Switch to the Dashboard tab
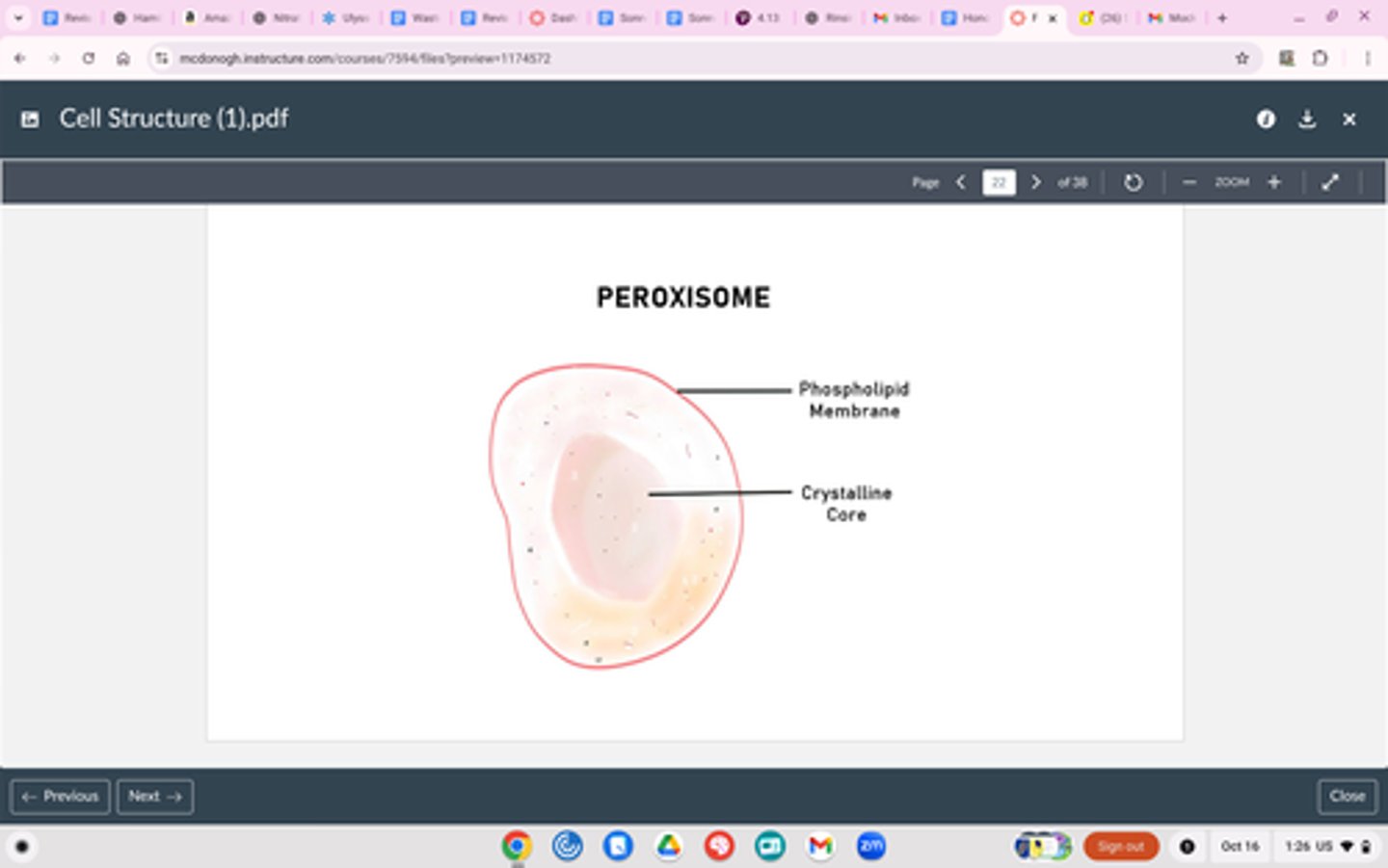Viewport: 1388px width, 868px height. pos(552,18)
